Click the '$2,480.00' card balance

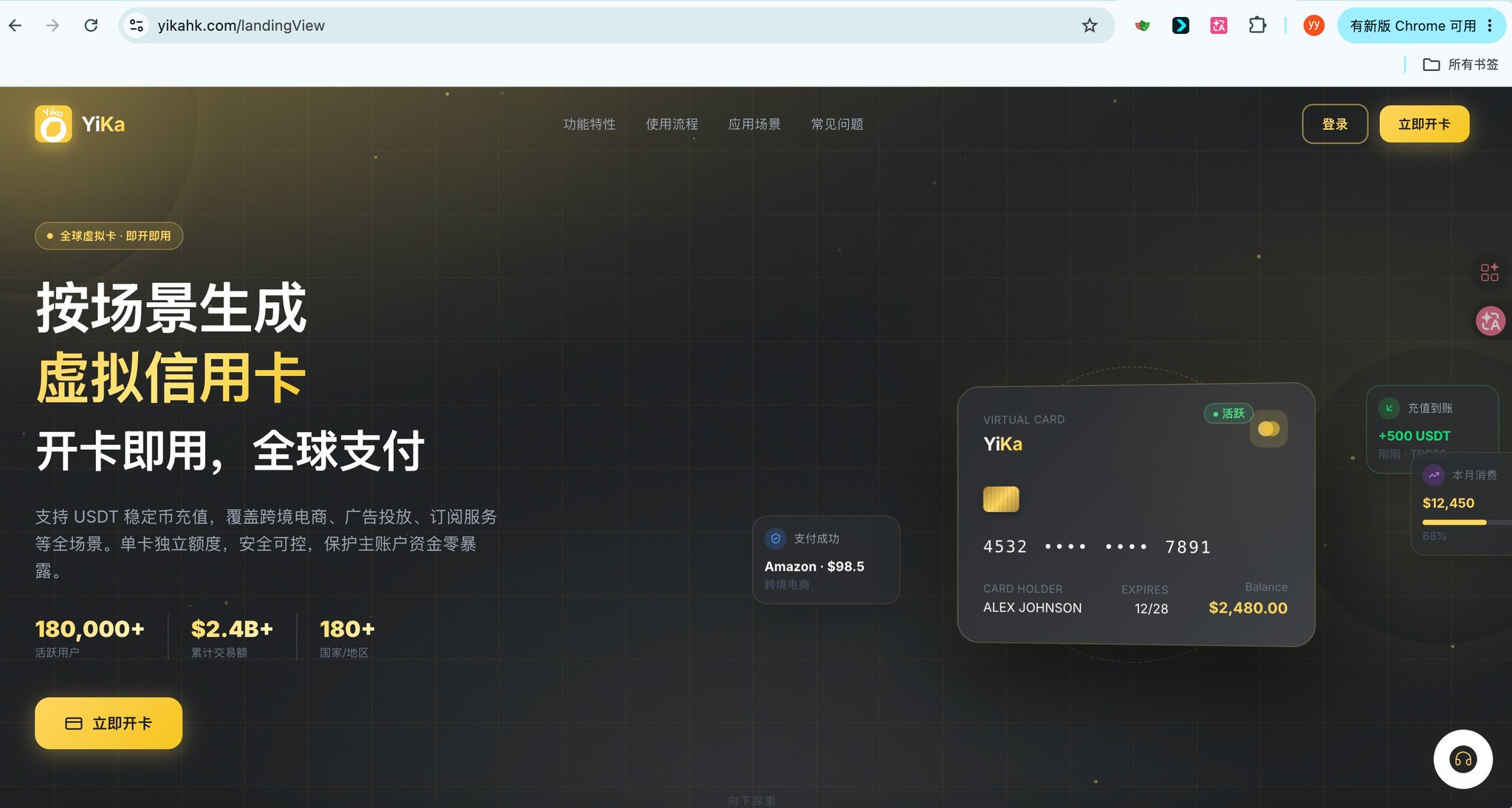[x=1248, y=608]
